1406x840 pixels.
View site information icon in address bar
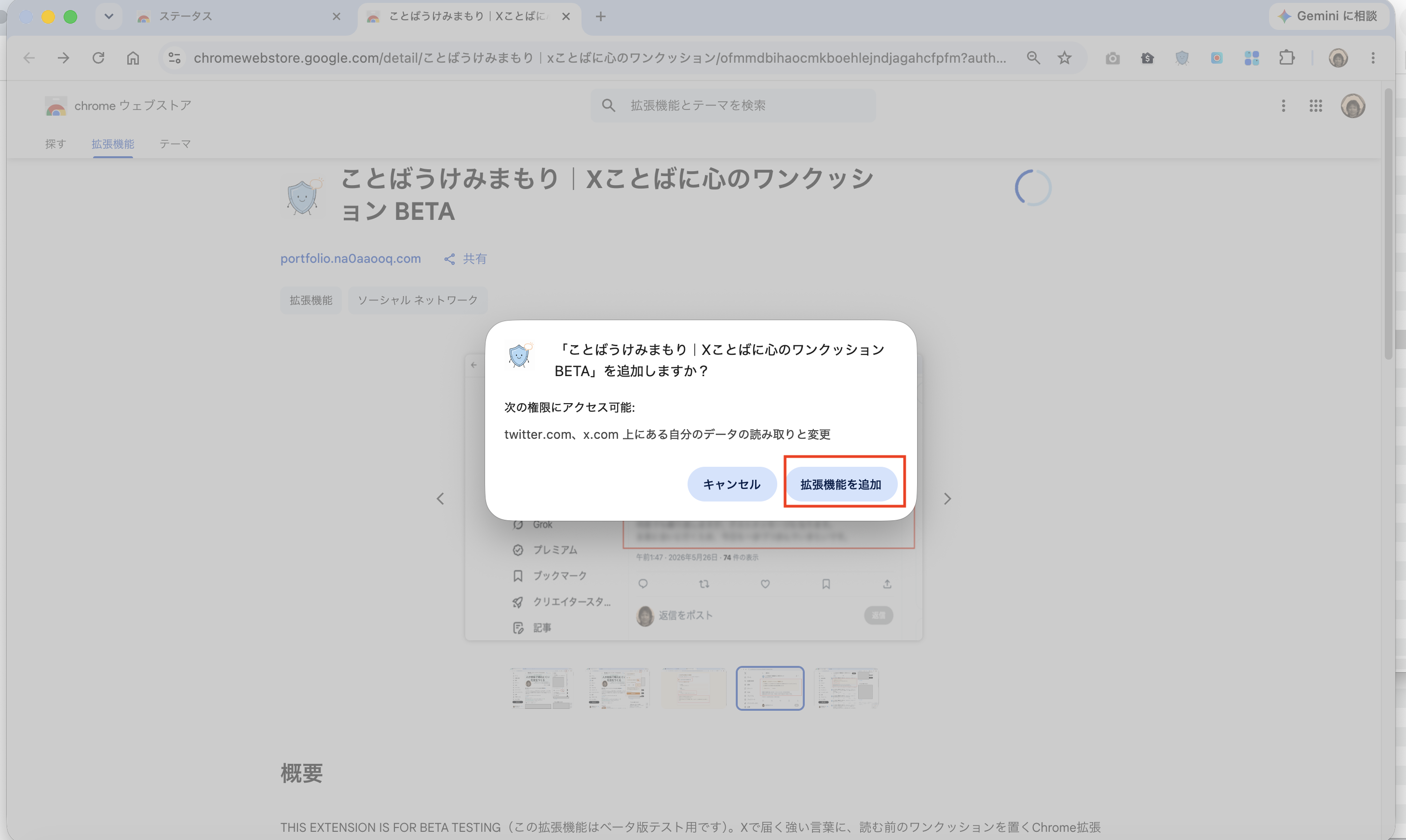pyautogui.click(x=175, y=58)
